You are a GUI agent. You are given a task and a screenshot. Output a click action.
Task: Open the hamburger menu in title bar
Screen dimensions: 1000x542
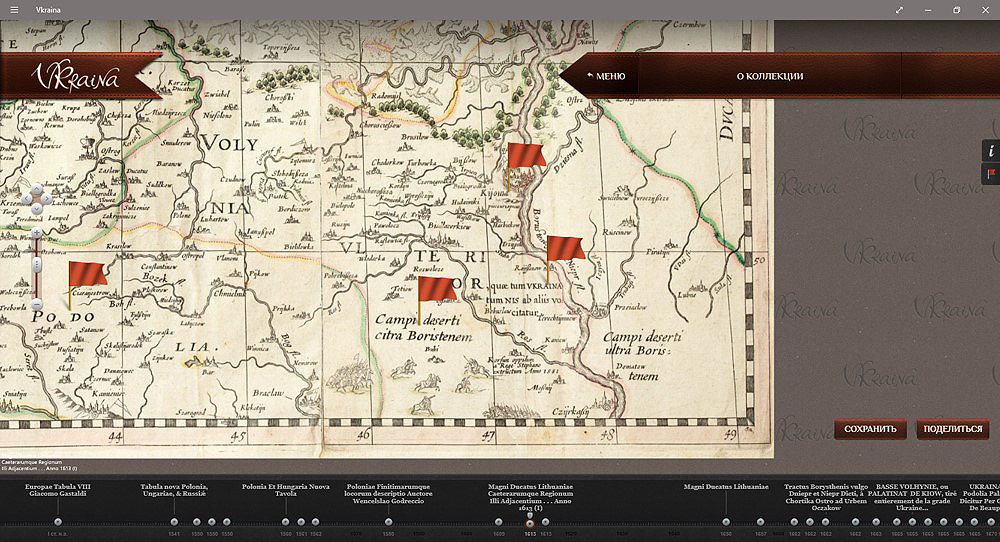pos(14,10)
